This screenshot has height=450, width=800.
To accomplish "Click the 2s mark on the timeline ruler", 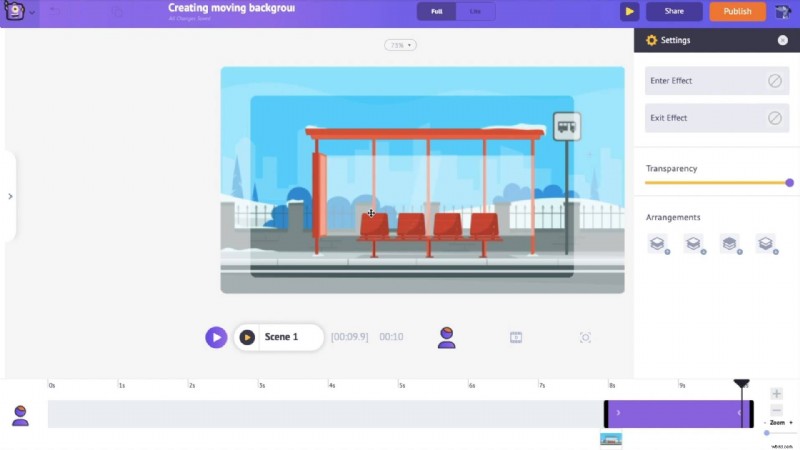I will [191, 386].
